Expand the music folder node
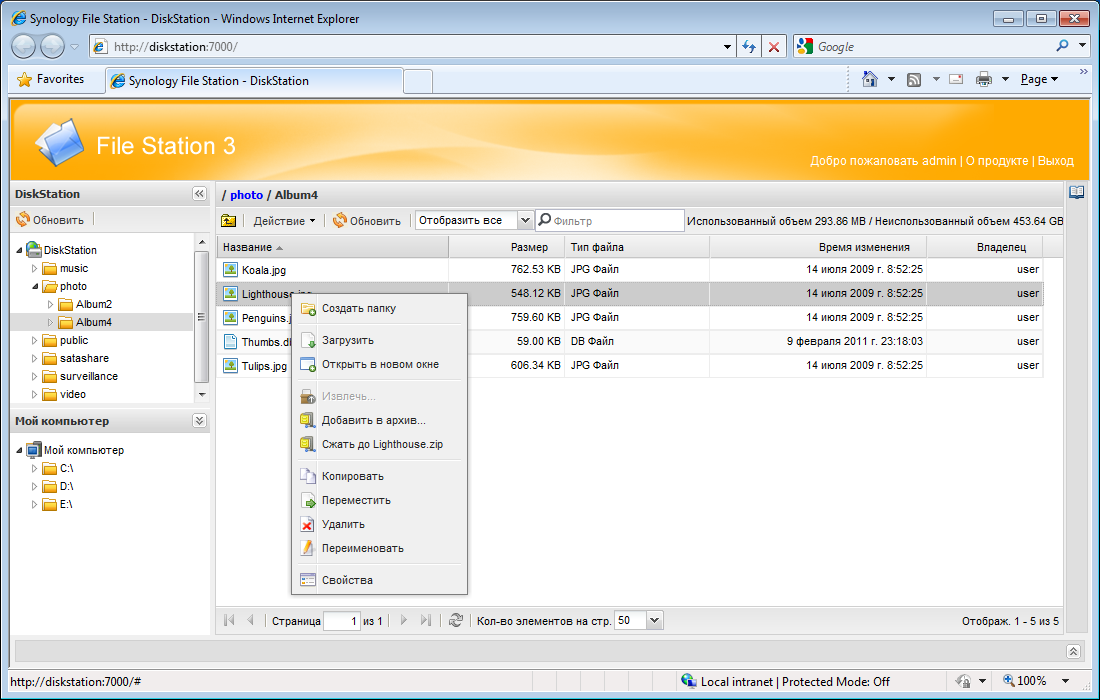The image size is (1100, 700). pyautogui.click(x=34, y=268)
